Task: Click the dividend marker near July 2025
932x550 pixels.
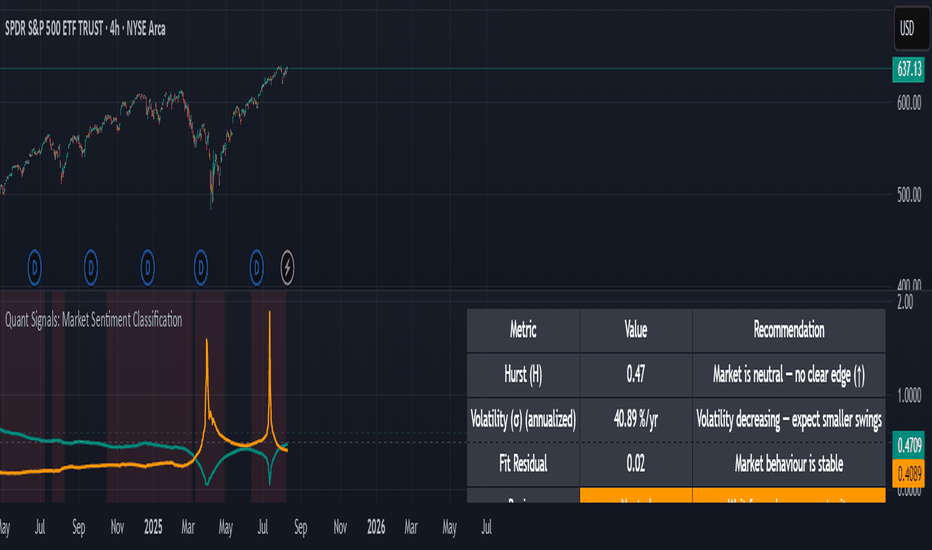Action: click(257, 268)
